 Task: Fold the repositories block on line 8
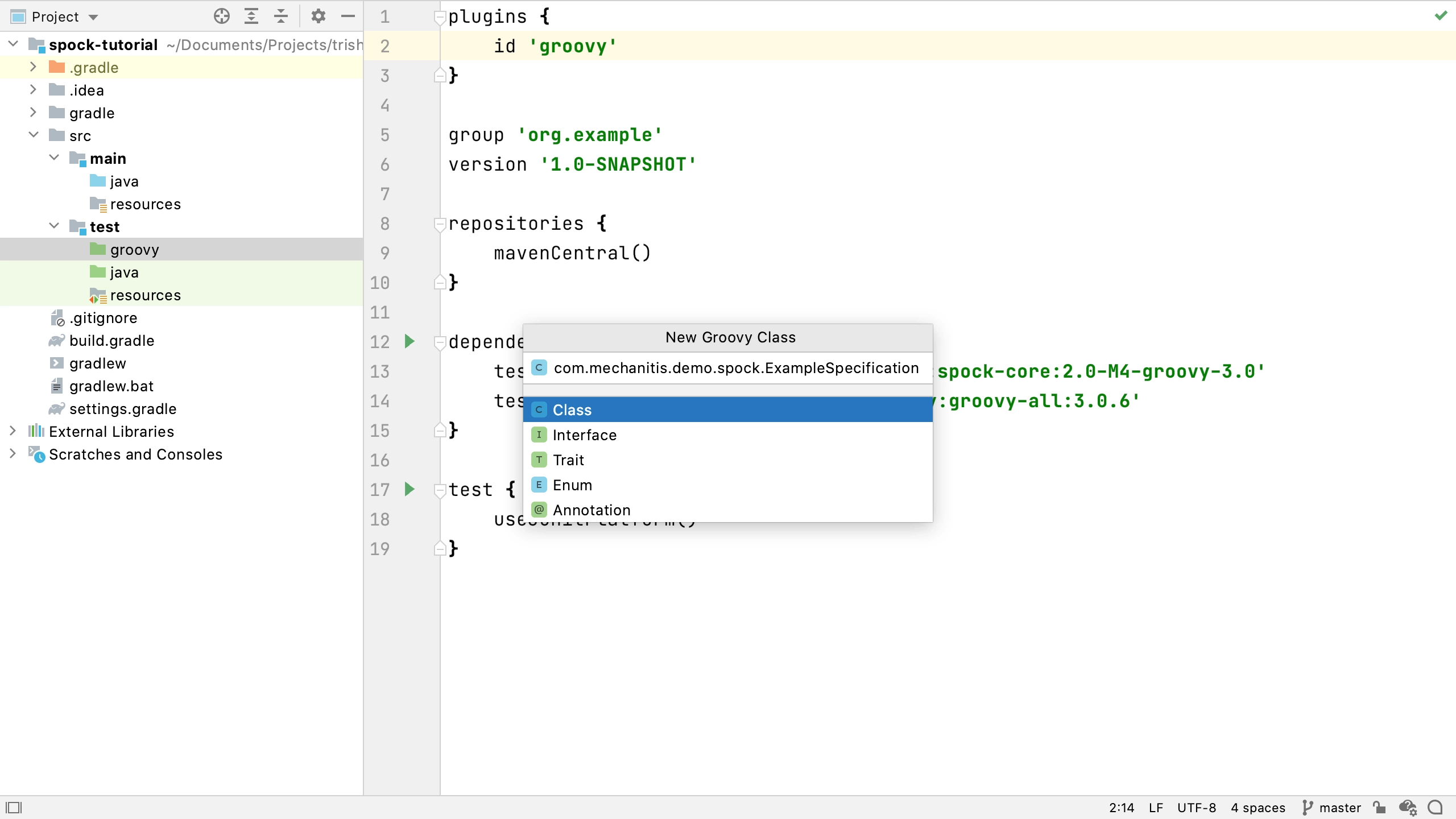point(440,224)
